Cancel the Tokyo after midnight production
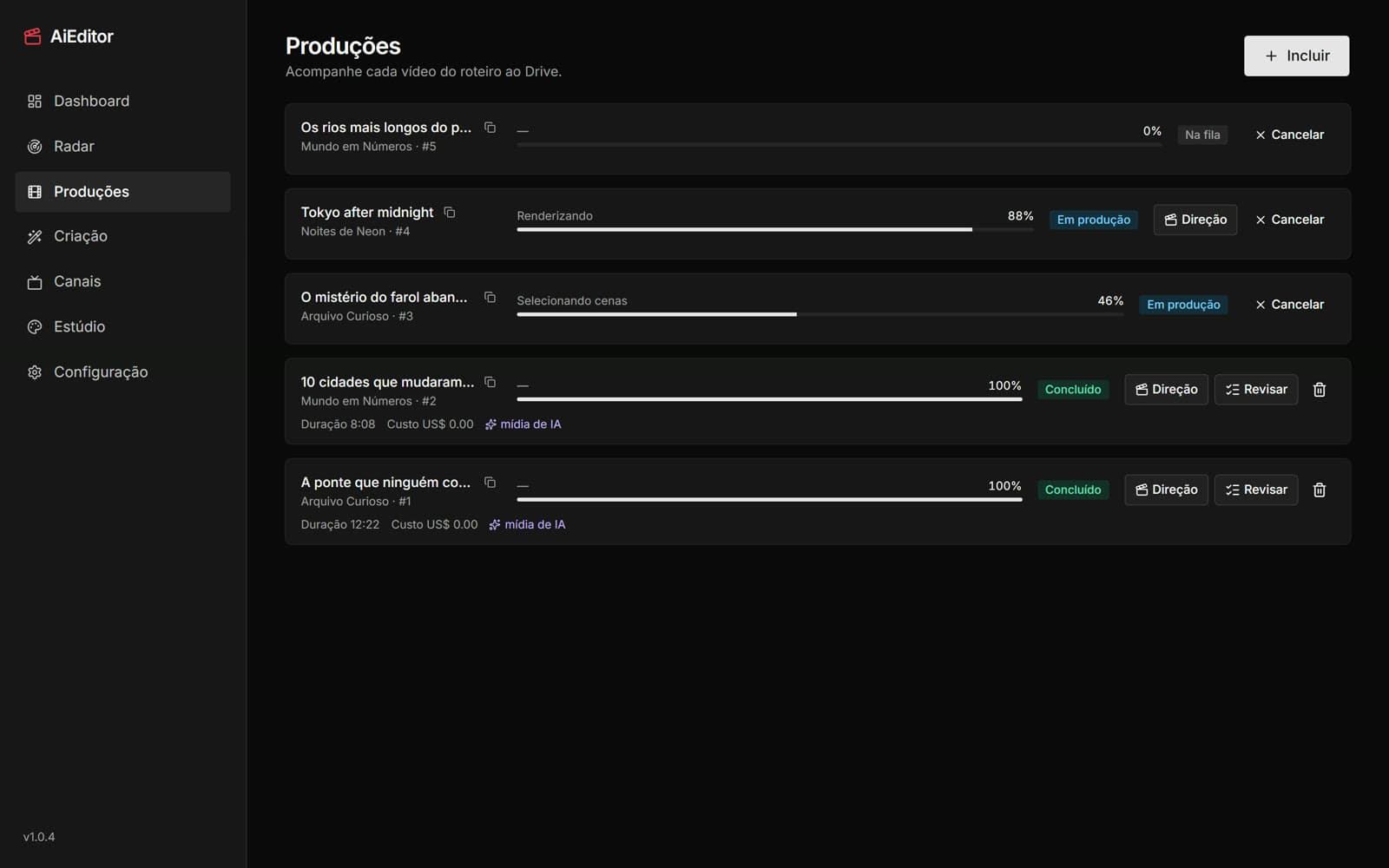 tap(1289, 220)
